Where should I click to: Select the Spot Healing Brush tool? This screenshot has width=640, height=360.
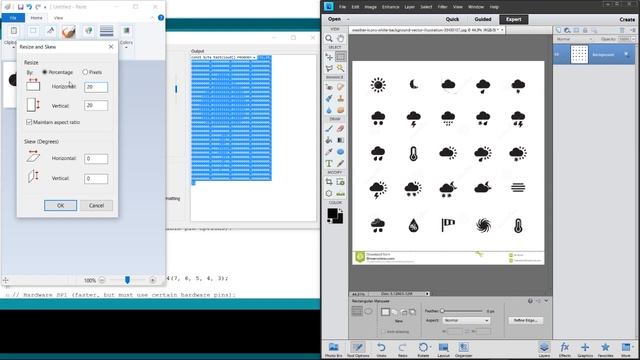(x=340, y=87)
